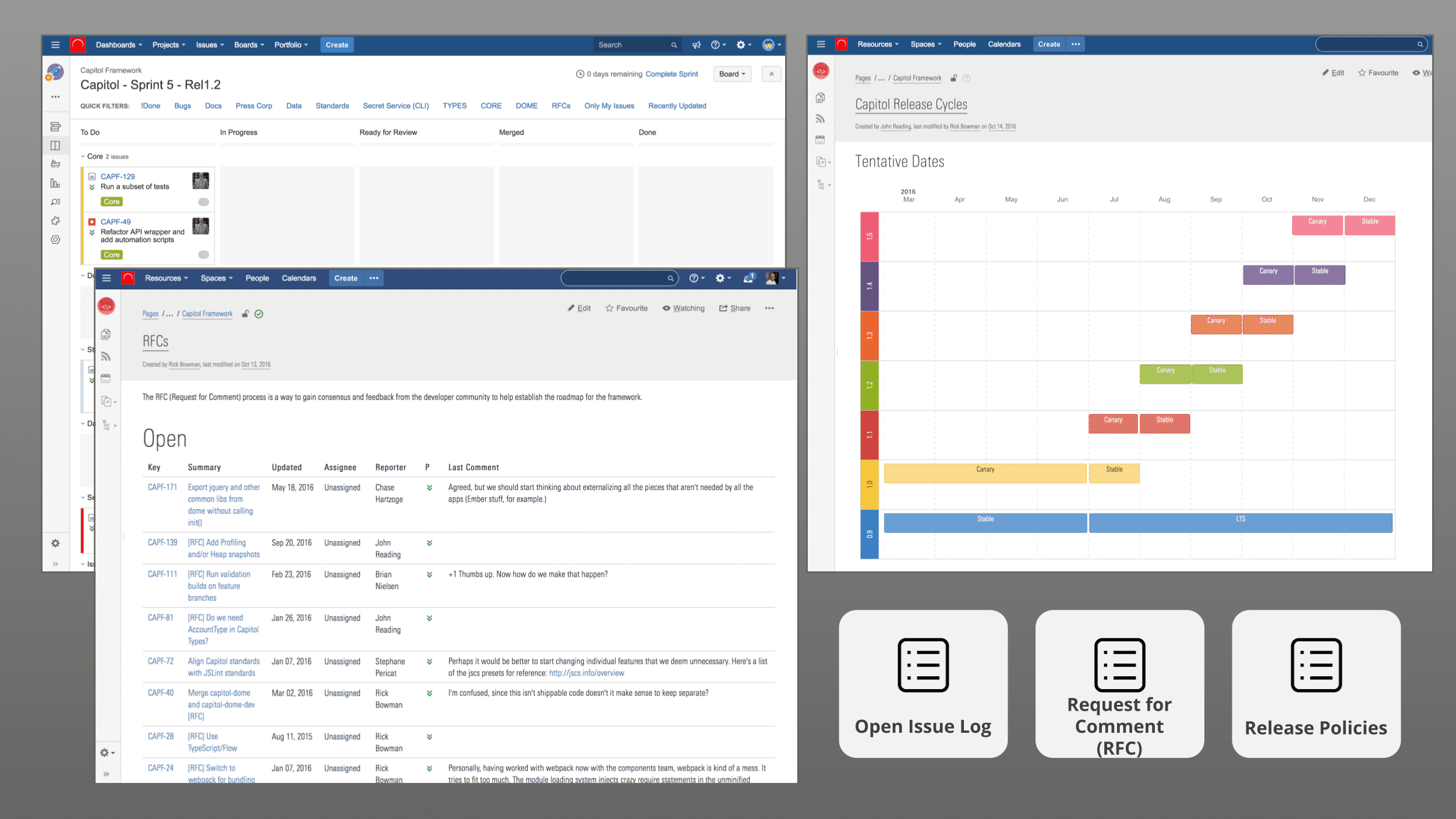This screenshot has width=1456, height=819.
Task: Open the Open Issue Log tile
Action: pos(923,683)
